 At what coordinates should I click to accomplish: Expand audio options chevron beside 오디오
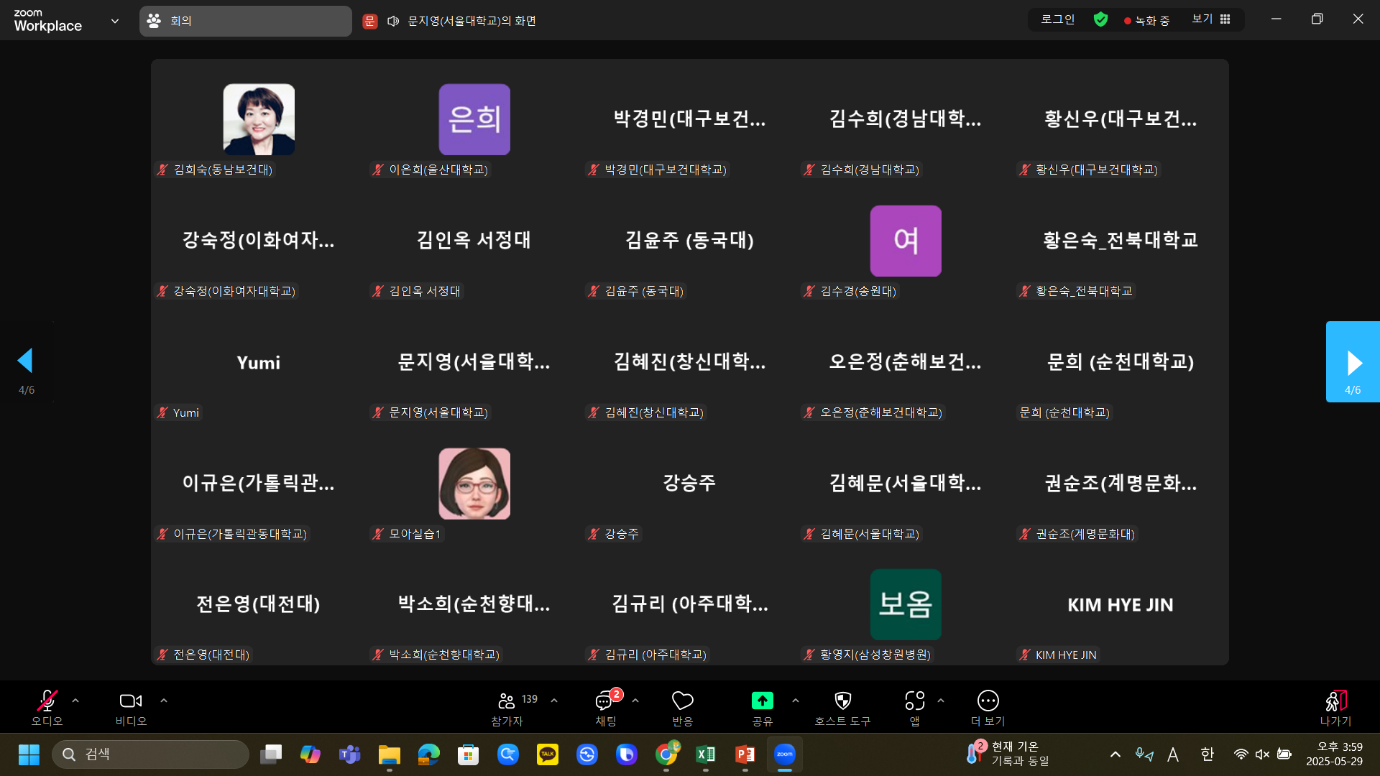76,700
